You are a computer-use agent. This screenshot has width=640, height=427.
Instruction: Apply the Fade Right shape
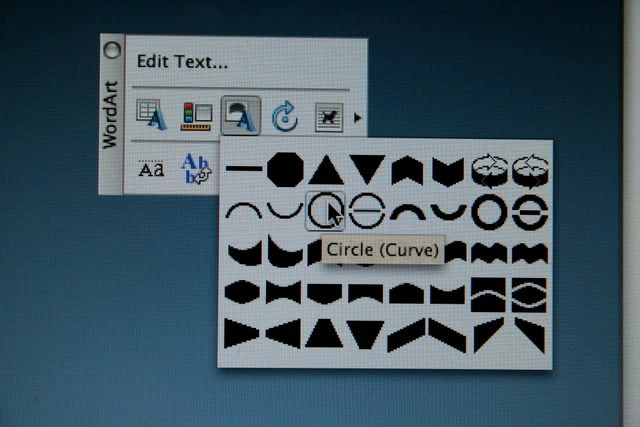click(x=242, y=334)
